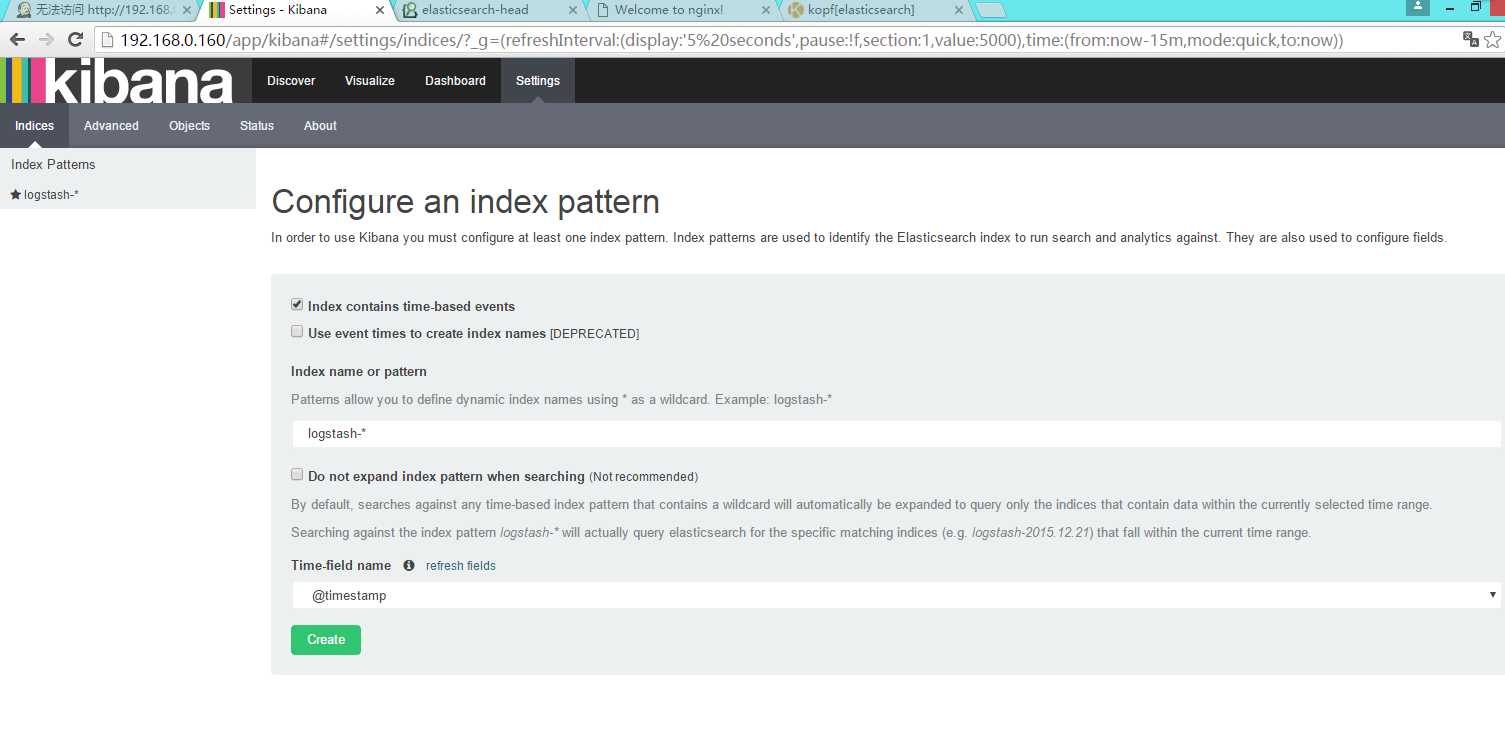Open the Chrome user profile icon
The height and width of the screenshot is (749, 1505).
point(1417,7)
